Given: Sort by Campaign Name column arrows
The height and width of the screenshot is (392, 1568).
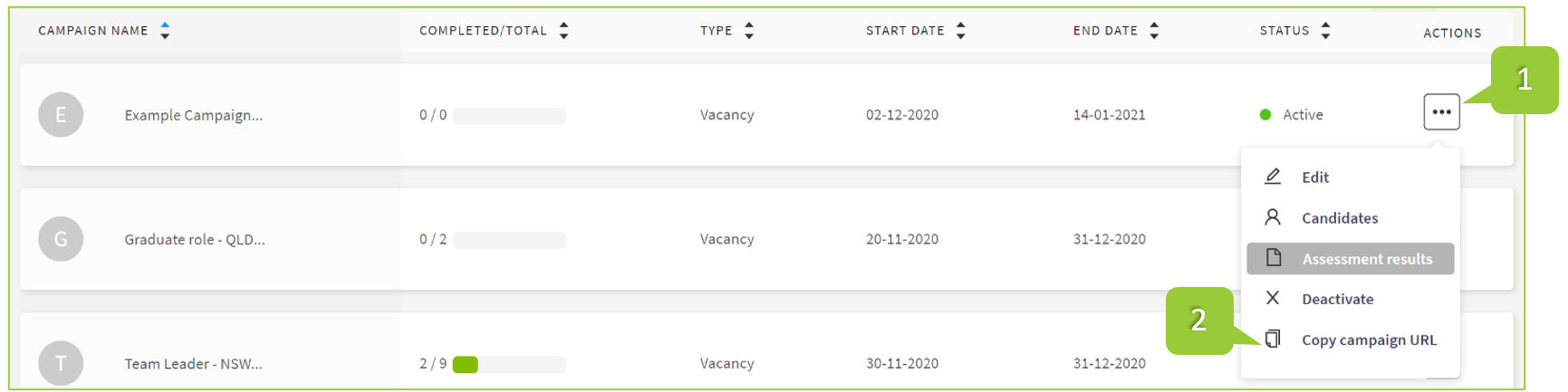Looking at the screenshot, I should [x=165, y=31].
